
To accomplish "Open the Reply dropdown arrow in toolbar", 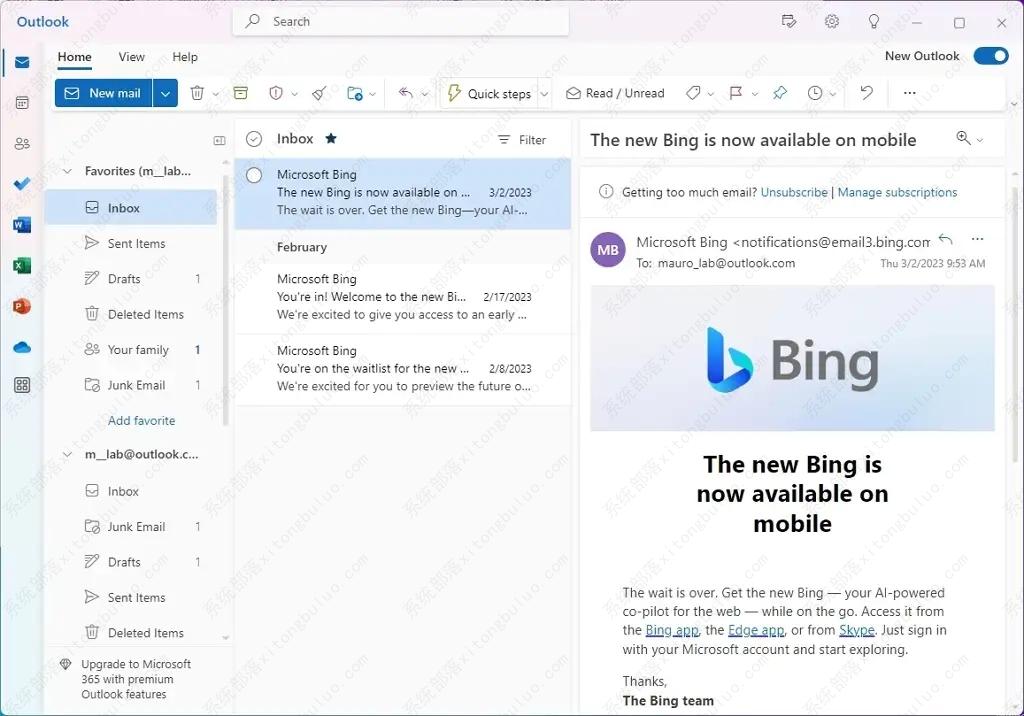I will [x=424, y=94].
